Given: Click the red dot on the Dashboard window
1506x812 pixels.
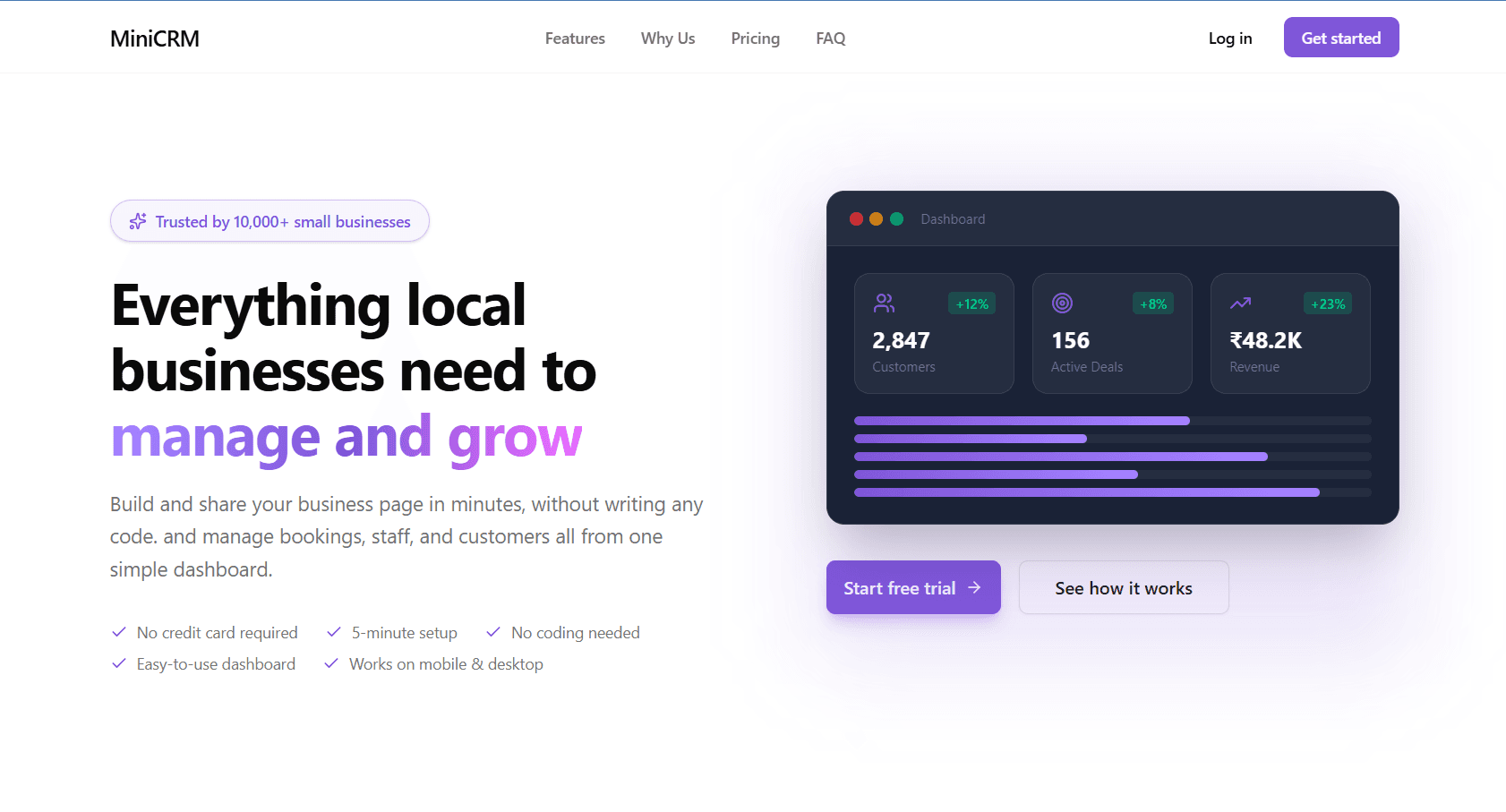Looking at the screenshot, I should point(856,218).
